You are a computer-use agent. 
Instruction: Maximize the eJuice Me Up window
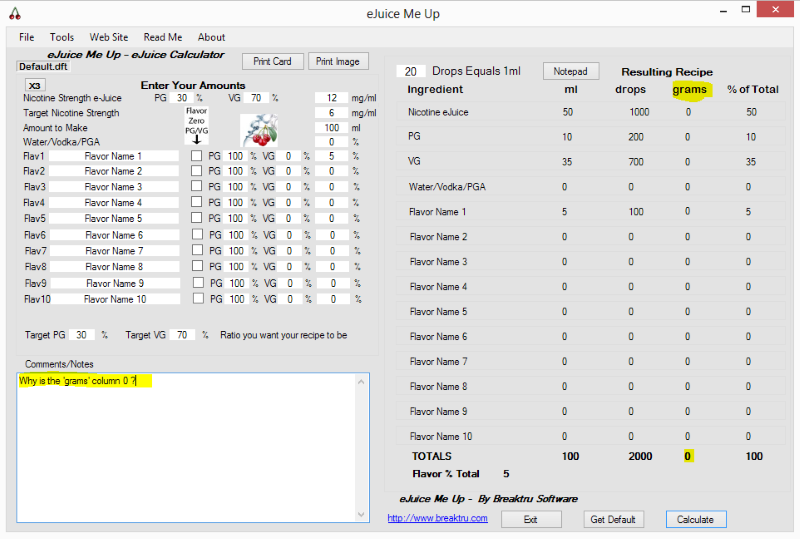(746, 10)
